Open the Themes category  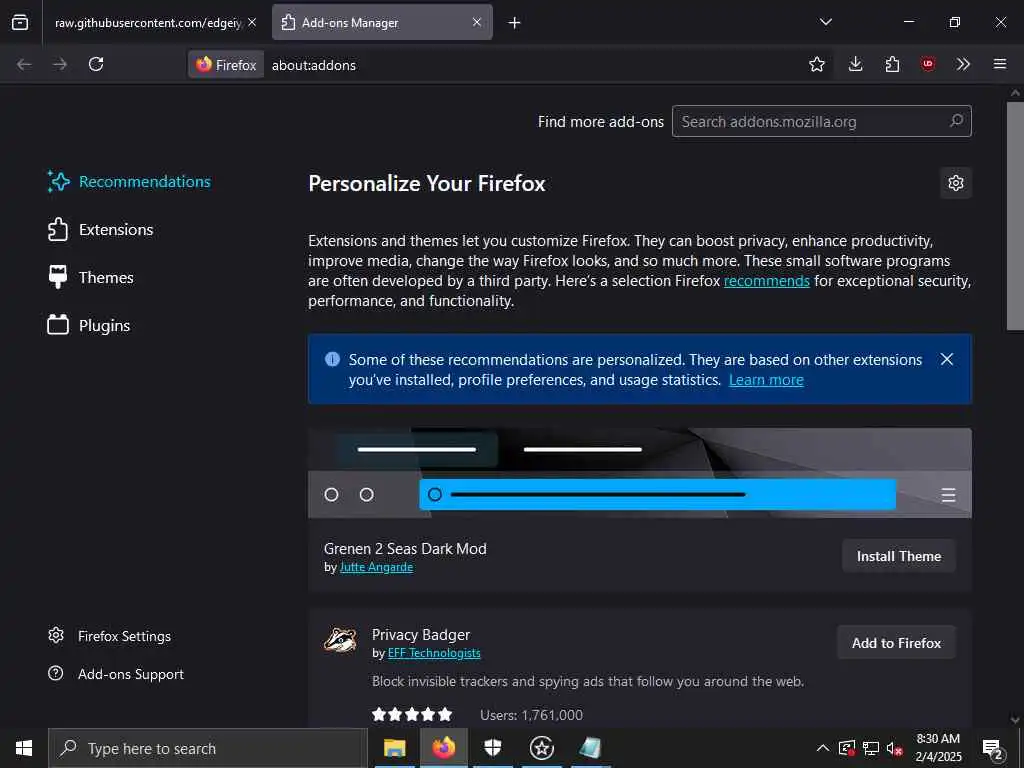tap(91, 278)
